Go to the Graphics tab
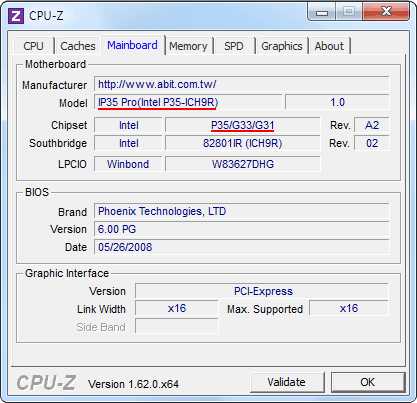 tap(282, 46)
